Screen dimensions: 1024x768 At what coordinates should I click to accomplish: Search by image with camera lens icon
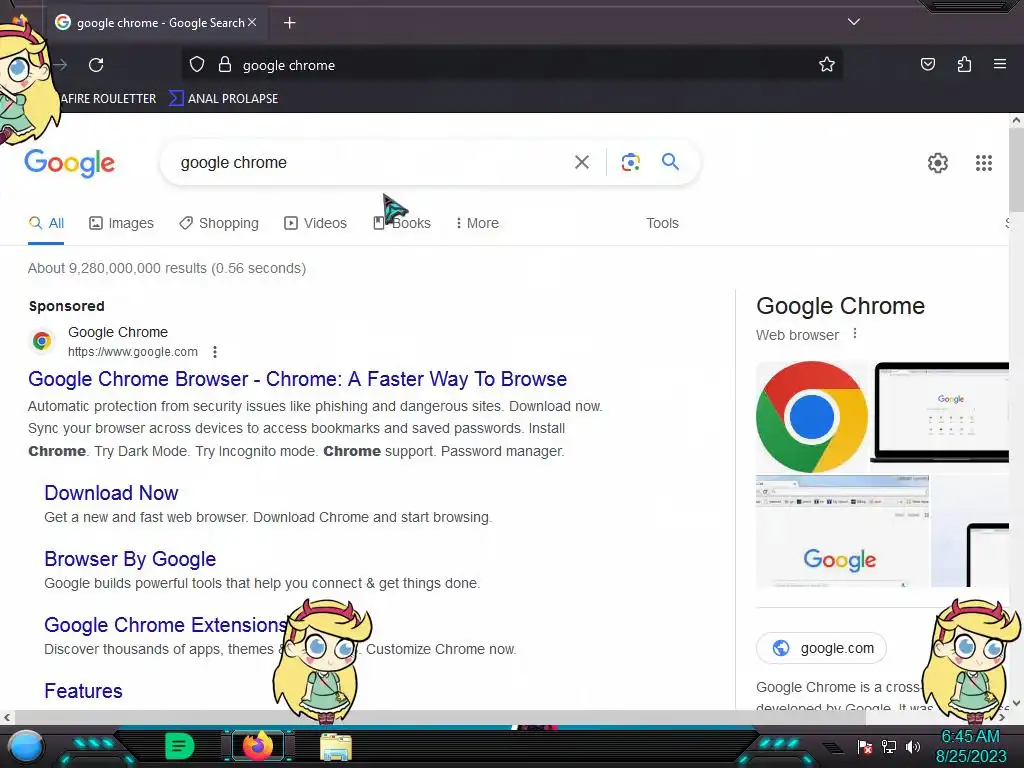click(x=630, y=162)
